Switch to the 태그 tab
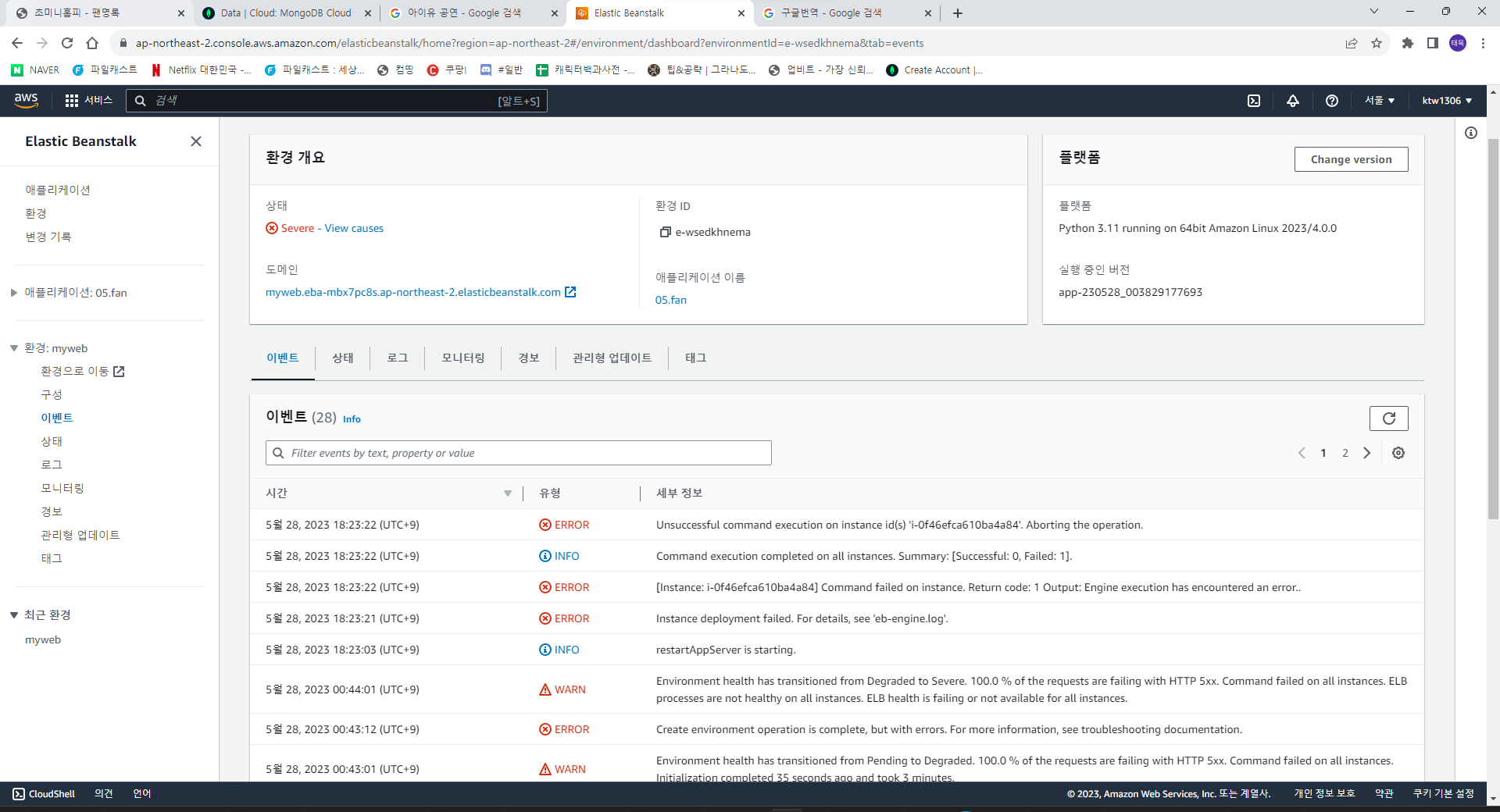This screenshot has height=812, width=1500. coord(695,358)
